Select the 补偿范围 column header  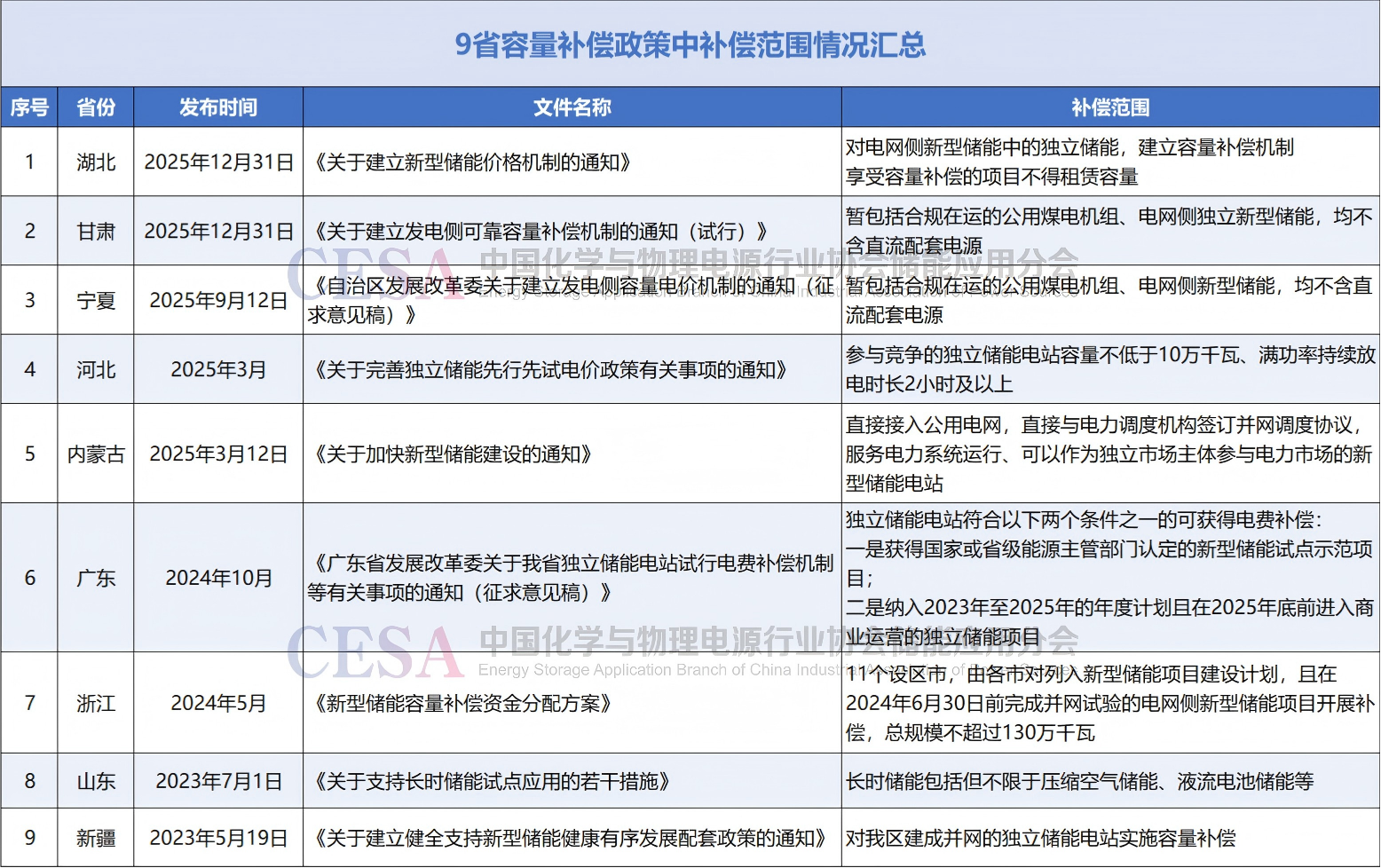[1110, 107]
